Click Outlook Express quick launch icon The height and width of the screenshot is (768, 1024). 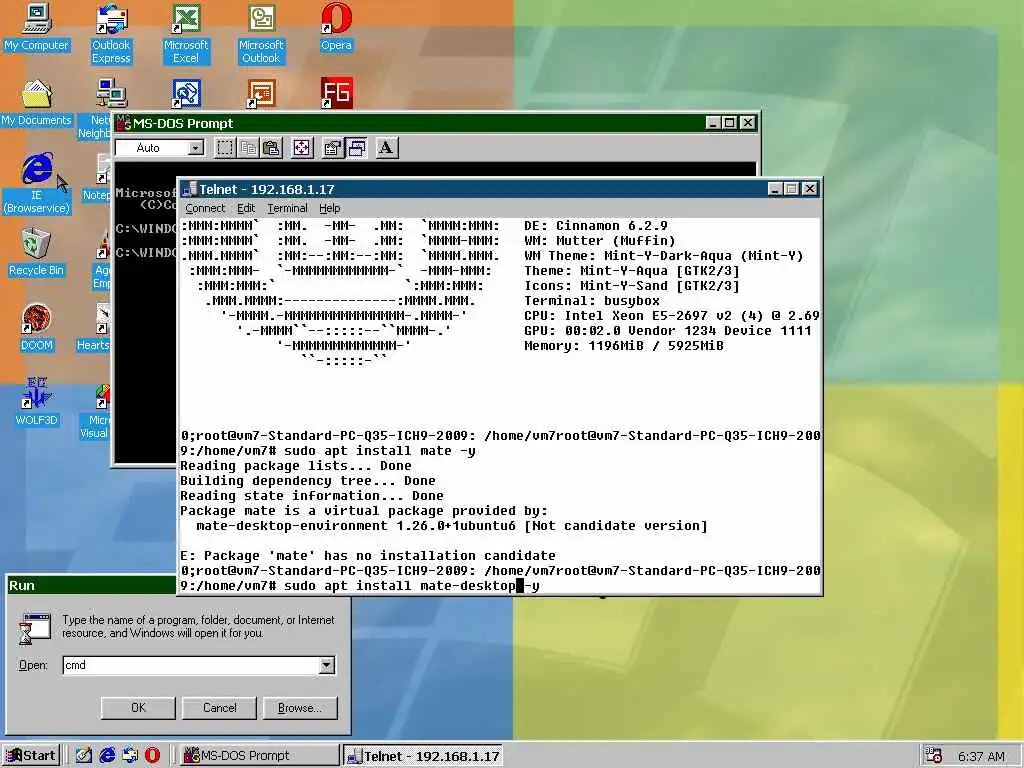130,756
